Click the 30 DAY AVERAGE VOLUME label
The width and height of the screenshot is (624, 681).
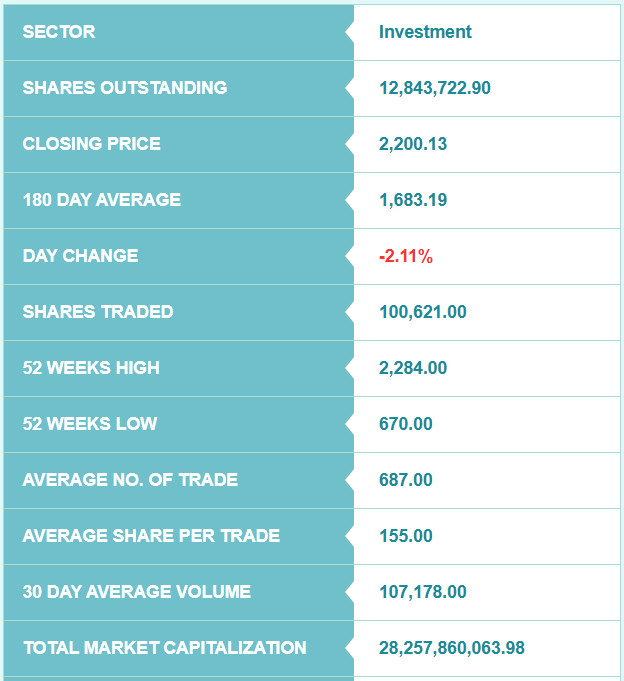[x=137, y=592]
